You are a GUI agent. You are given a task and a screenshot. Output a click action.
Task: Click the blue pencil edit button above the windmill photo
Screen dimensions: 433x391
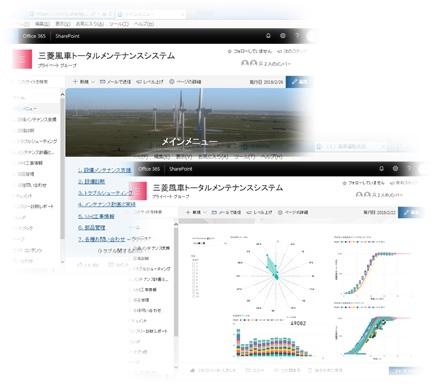299,82
